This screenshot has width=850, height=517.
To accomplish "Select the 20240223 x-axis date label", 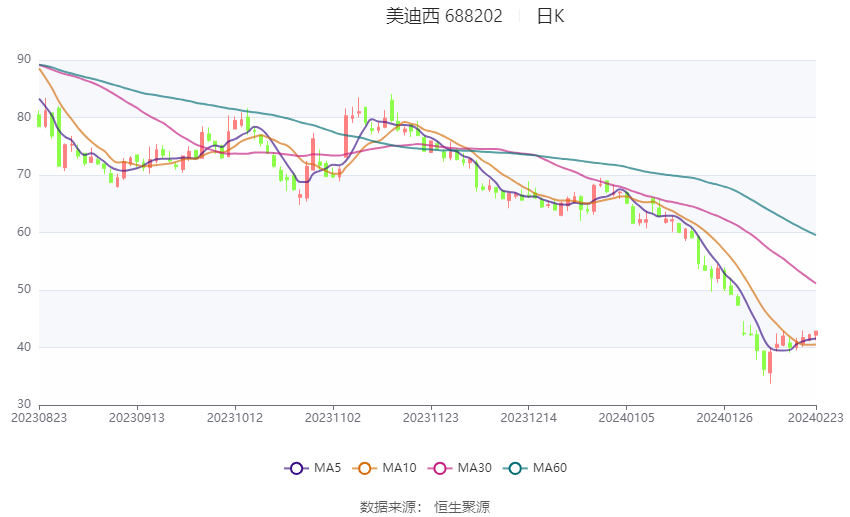I will (815, 418).
